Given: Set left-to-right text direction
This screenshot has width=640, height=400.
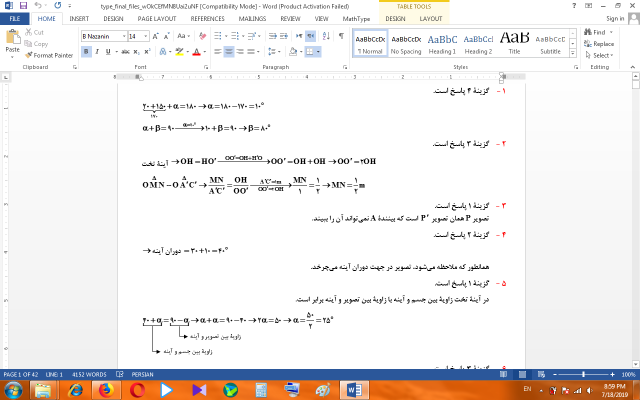Looking at the screenshot, I should (x=299, y=36).
